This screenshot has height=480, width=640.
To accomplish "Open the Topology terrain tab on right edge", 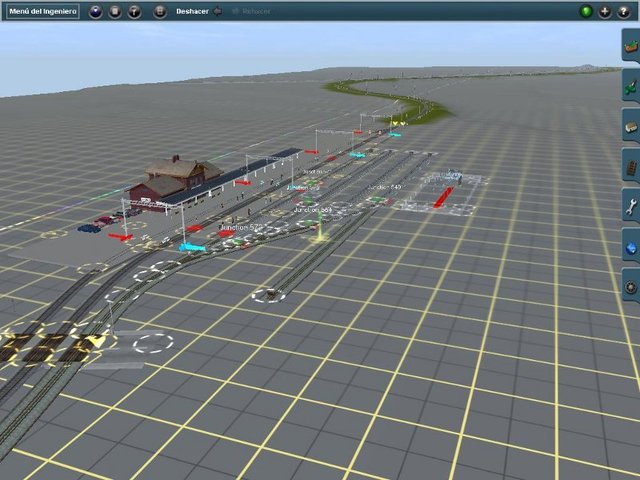I will (x=631, y=47).
